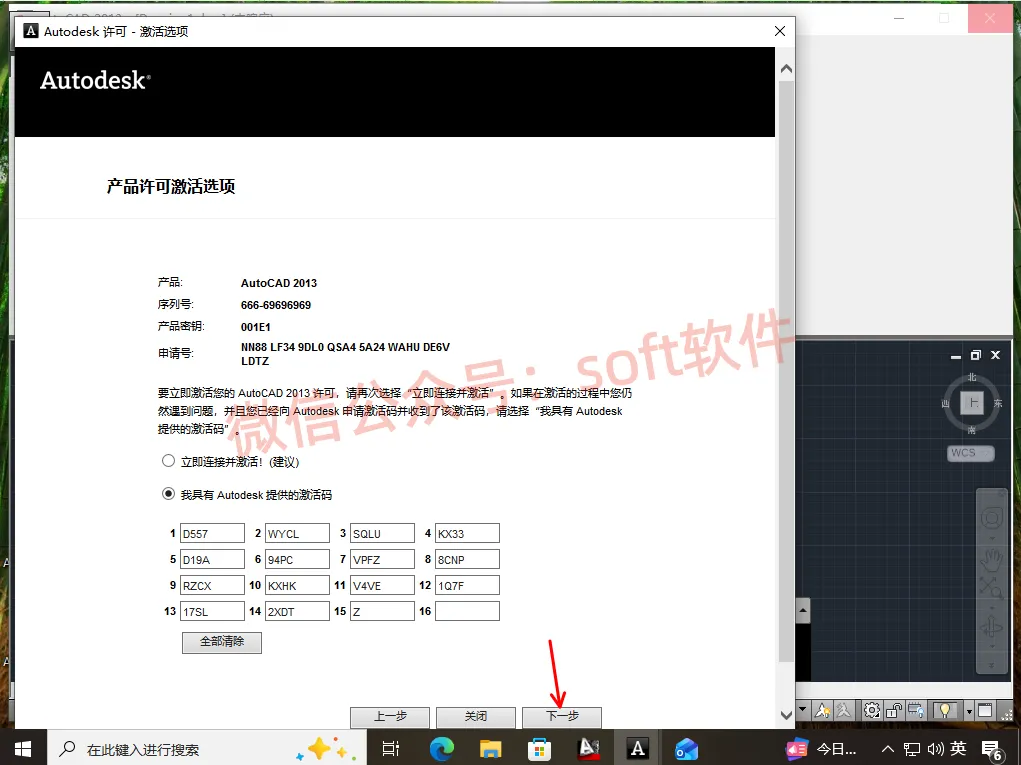Click the Zoom Extents tool in navigation bar
The image size is (1021, 765).
991,588
